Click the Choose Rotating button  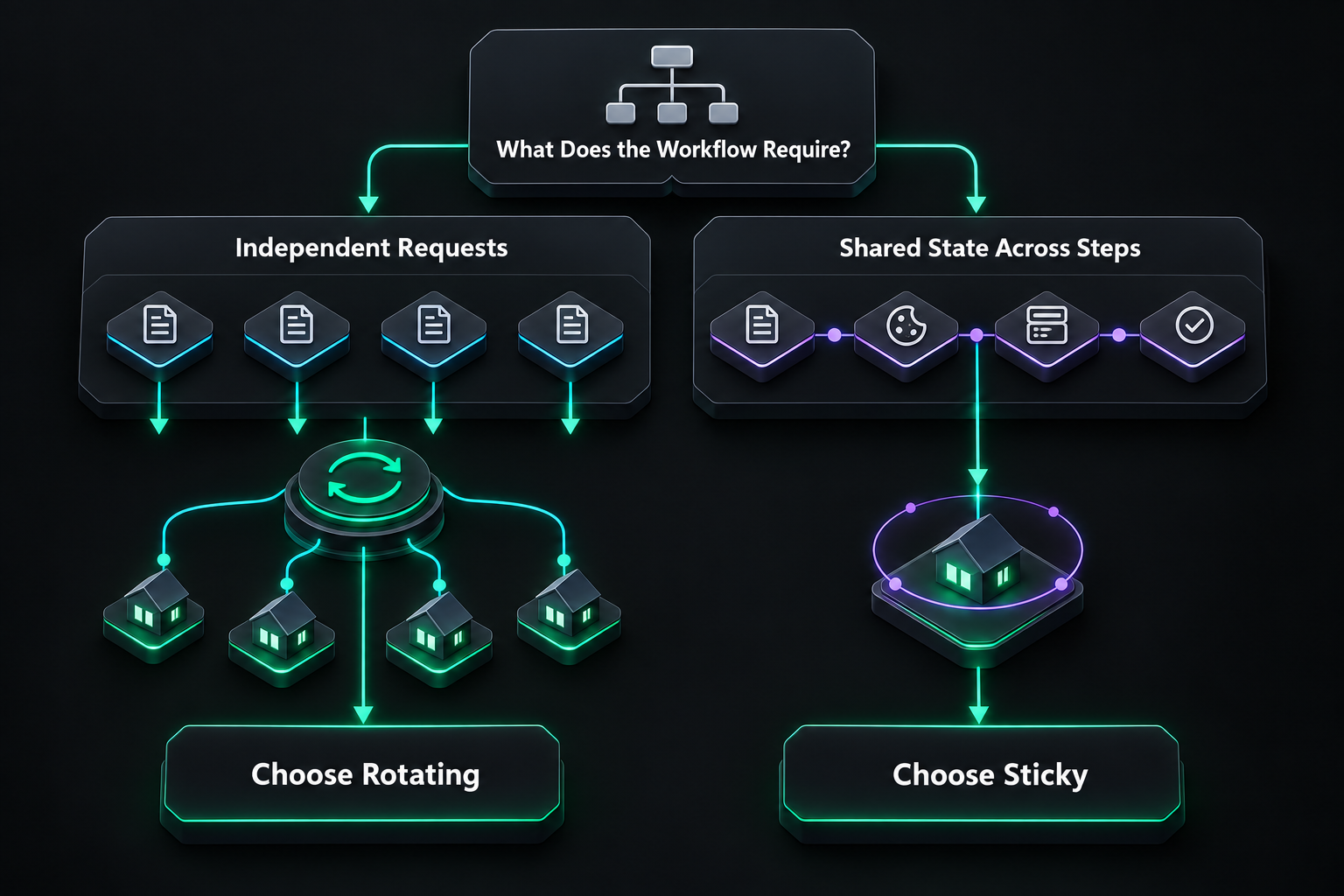pos(362,774)
